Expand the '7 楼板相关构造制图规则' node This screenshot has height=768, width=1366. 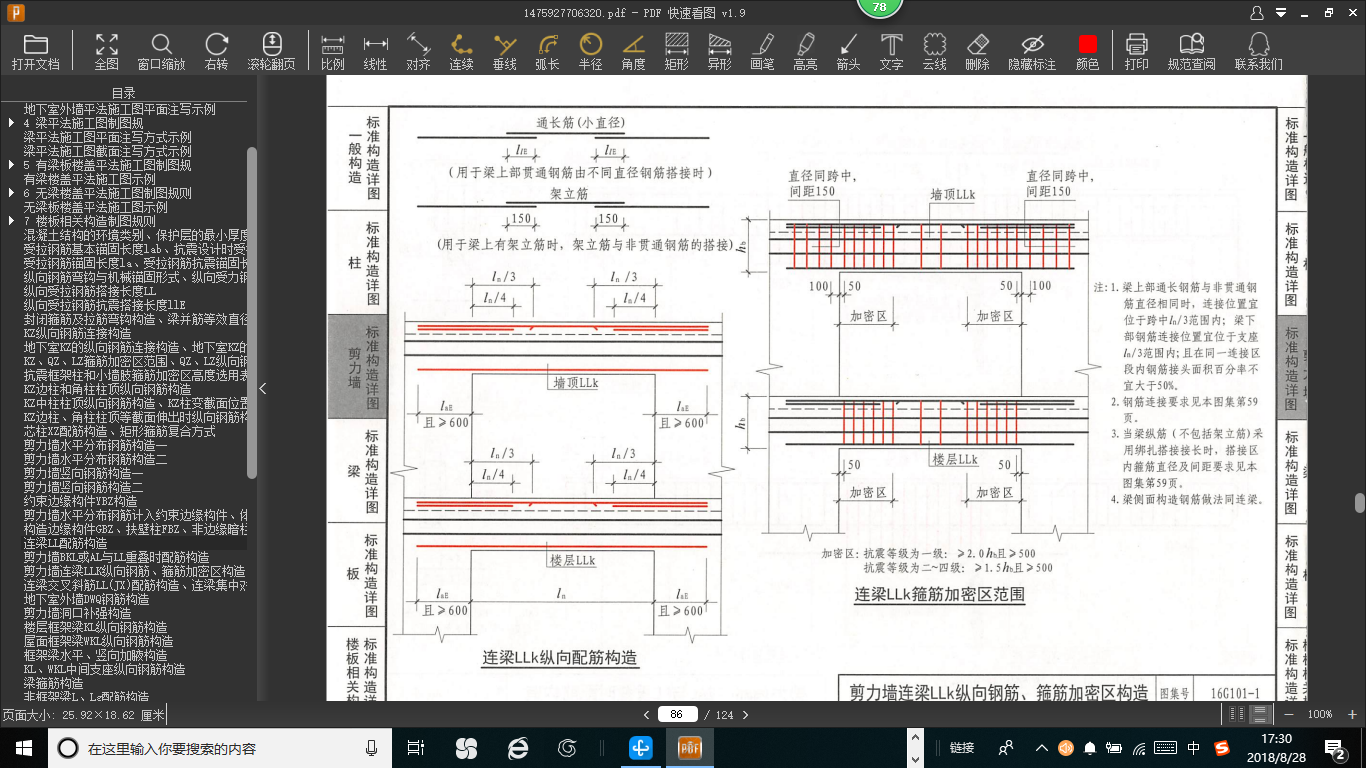(11, 221)
